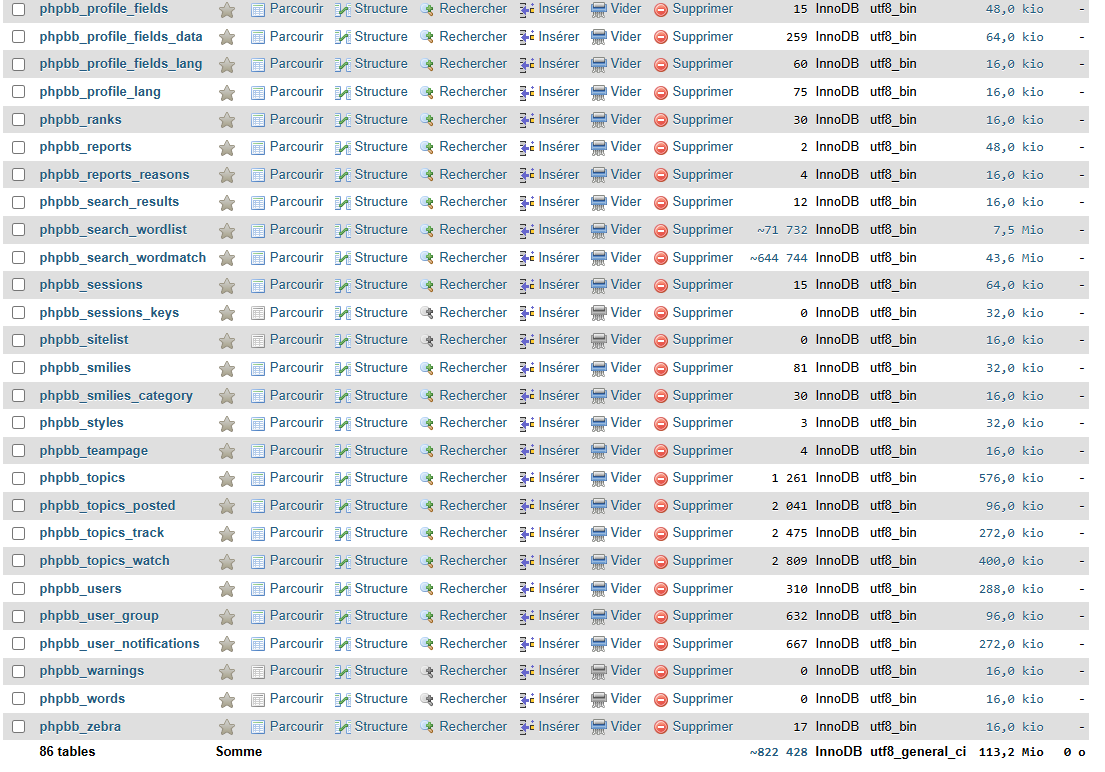Click Browse icon for phpbb_profile_fields_data

[258, 37]
